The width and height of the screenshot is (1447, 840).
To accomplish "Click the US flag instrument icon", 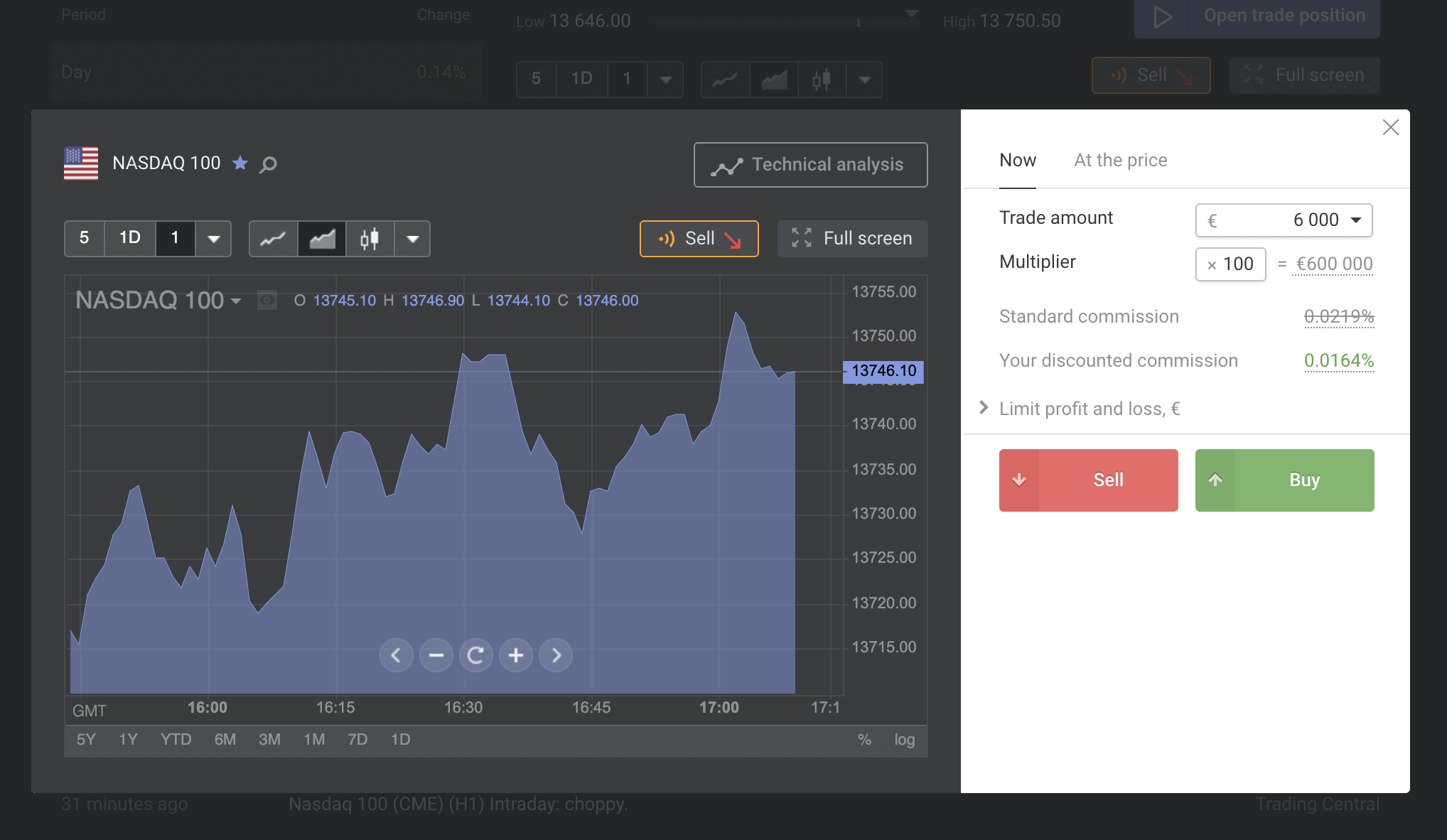I will click(81, 163).
